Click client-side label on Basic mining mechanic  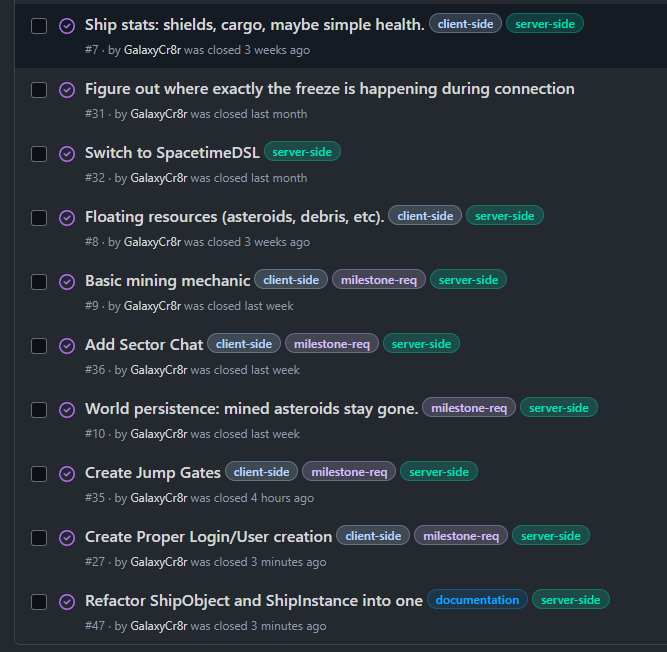point(291,280)
